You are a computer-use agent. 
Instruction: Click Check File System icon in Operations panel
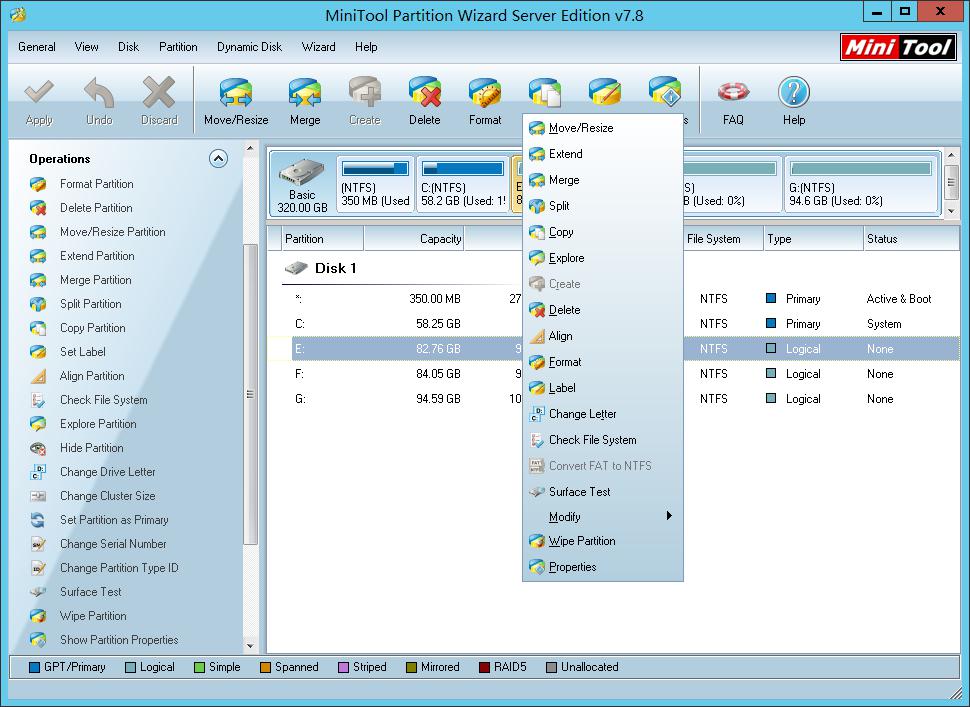[x=38, y=400]
